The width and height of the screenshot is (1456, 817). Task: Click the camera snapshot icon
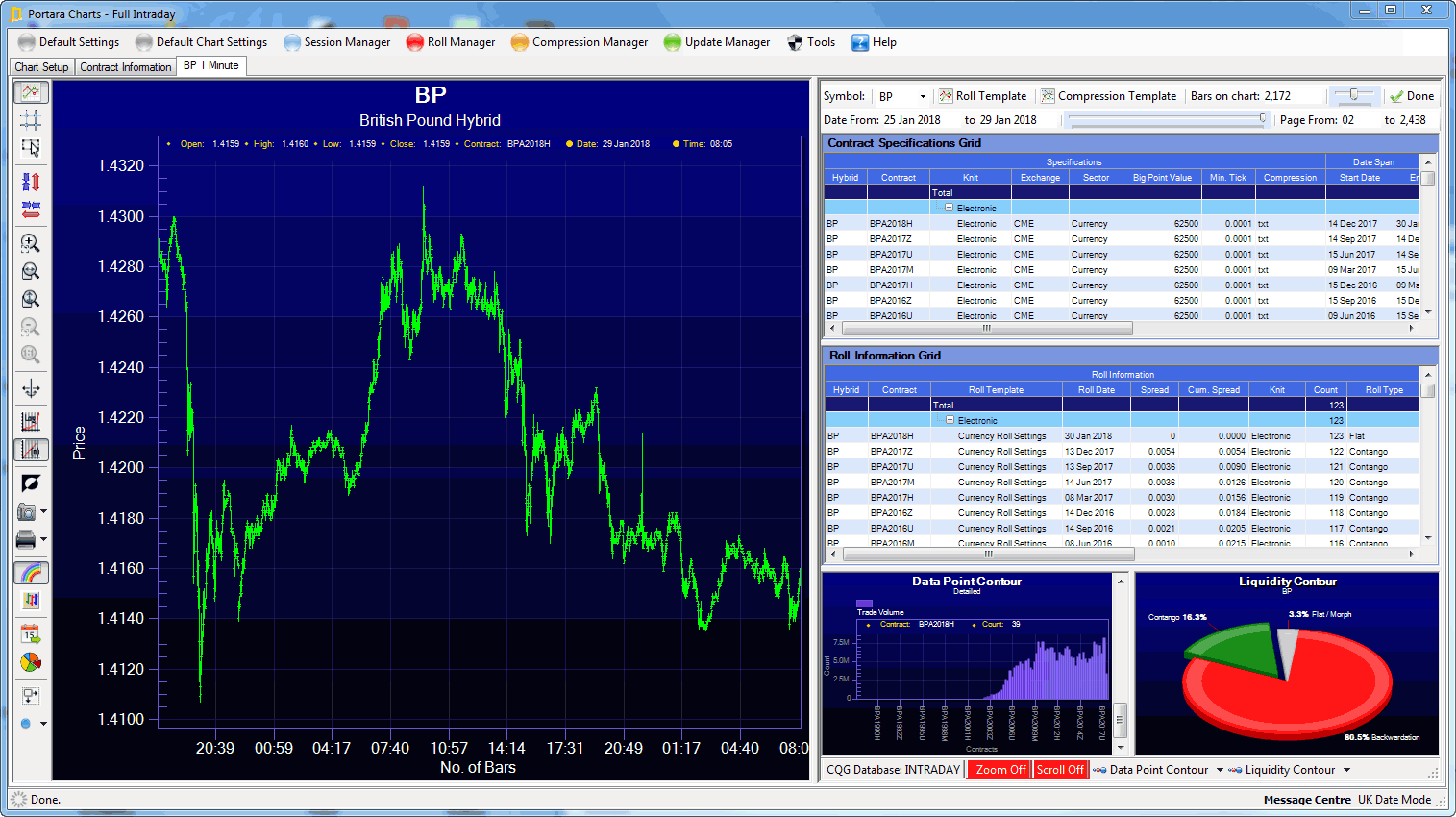pyautogui.click(x=27, y=511)
